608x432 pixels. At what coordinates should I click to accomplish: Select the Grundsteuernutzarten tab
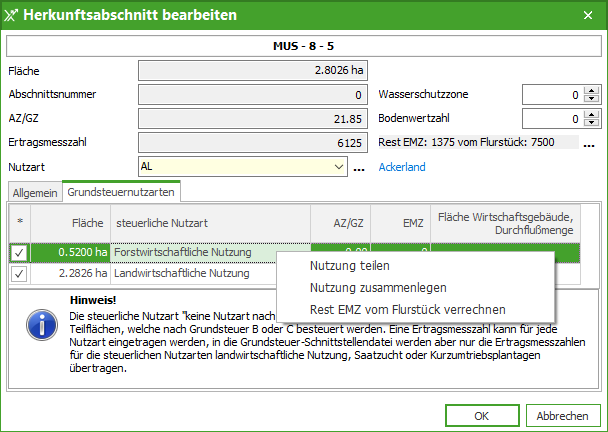(x=121, y=192)
